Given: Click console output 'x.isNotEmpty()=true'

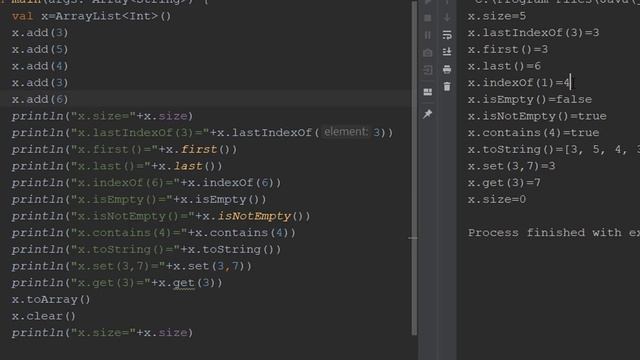Looking at the screenshot, I should (x=537, y=116).
